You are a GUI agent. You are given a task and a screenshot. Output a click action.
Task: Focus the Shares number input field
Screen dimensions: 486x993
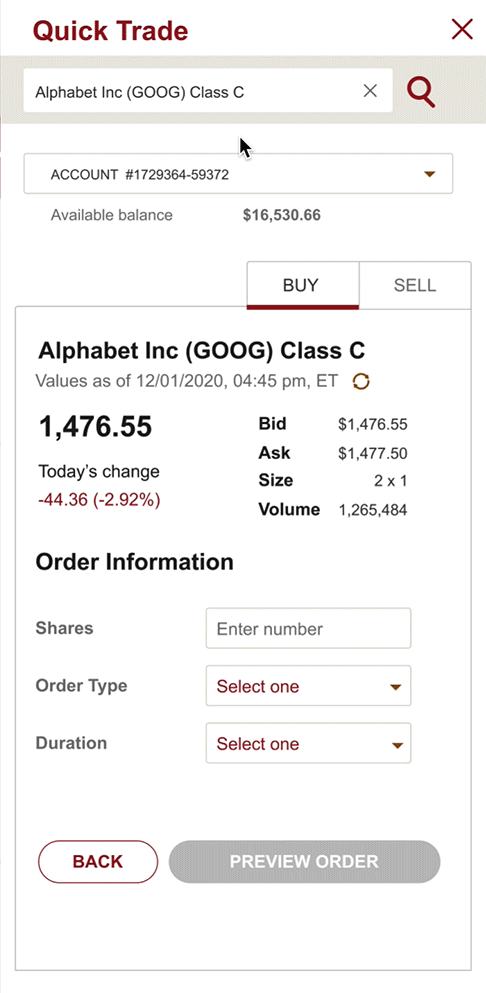click(309, 628)
